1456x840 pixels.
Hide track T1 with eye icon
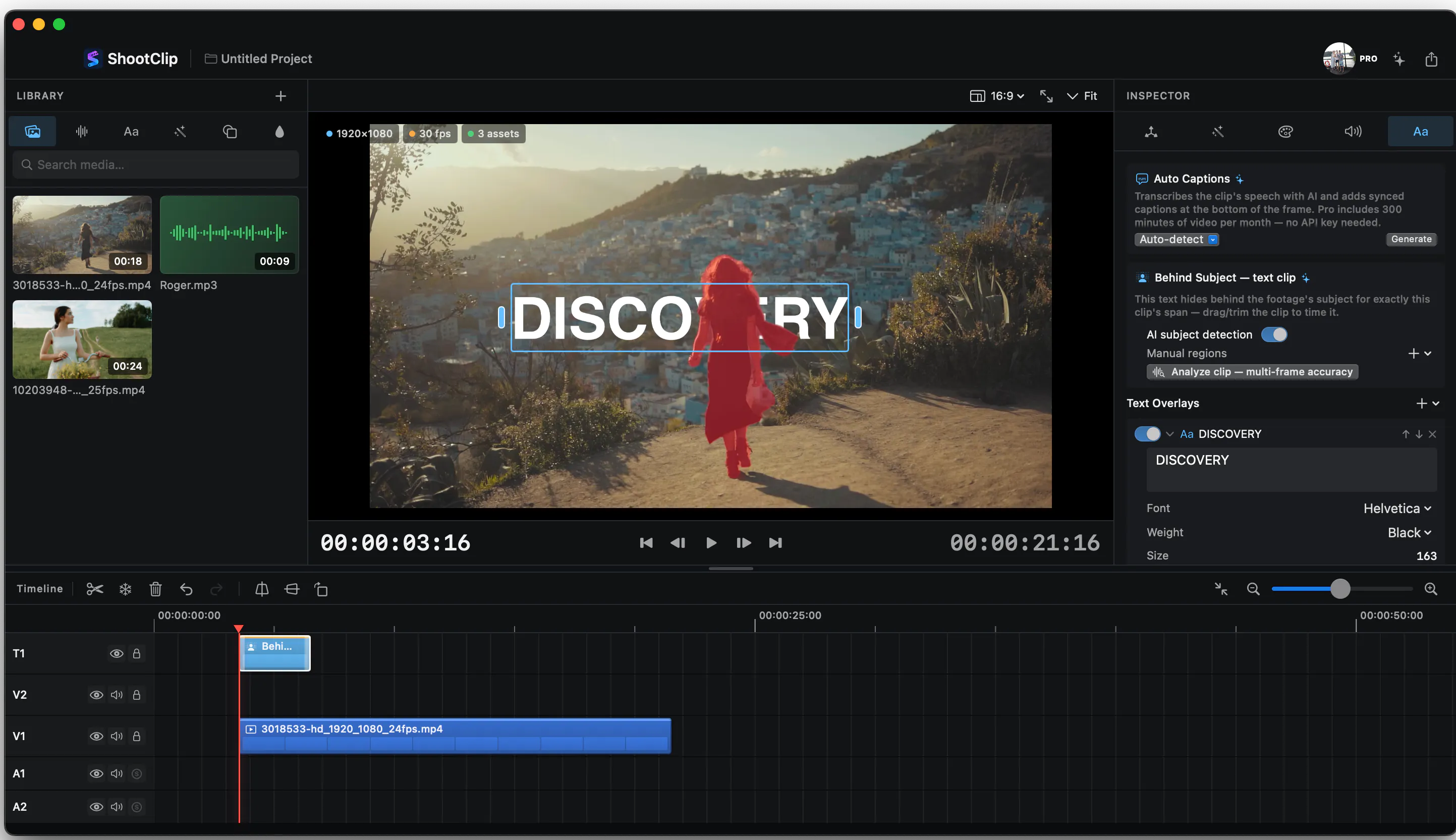(117, 654)
